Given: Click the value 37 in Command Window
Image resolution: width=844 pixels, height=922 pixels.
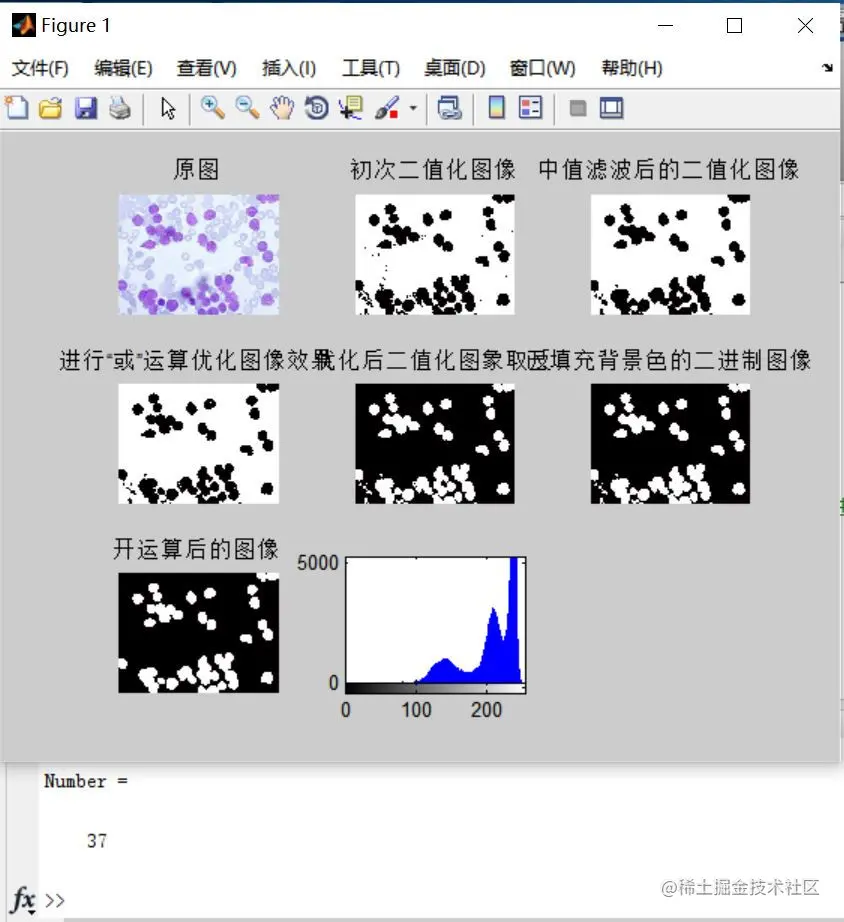Looking at the screenshot, I should pyautogui.click(x=97, y=841).
